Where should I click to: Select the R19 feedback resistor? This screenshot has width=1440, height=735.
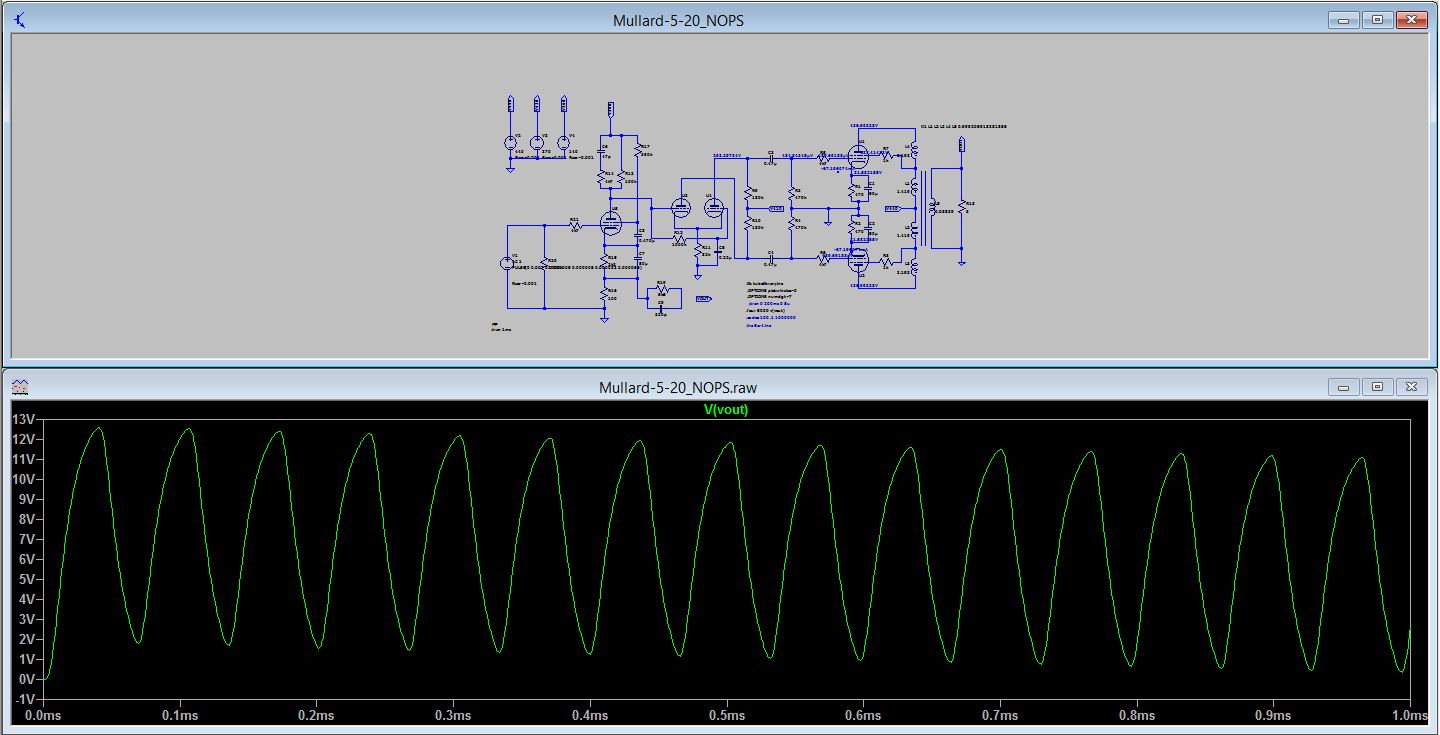pos(662,289)
